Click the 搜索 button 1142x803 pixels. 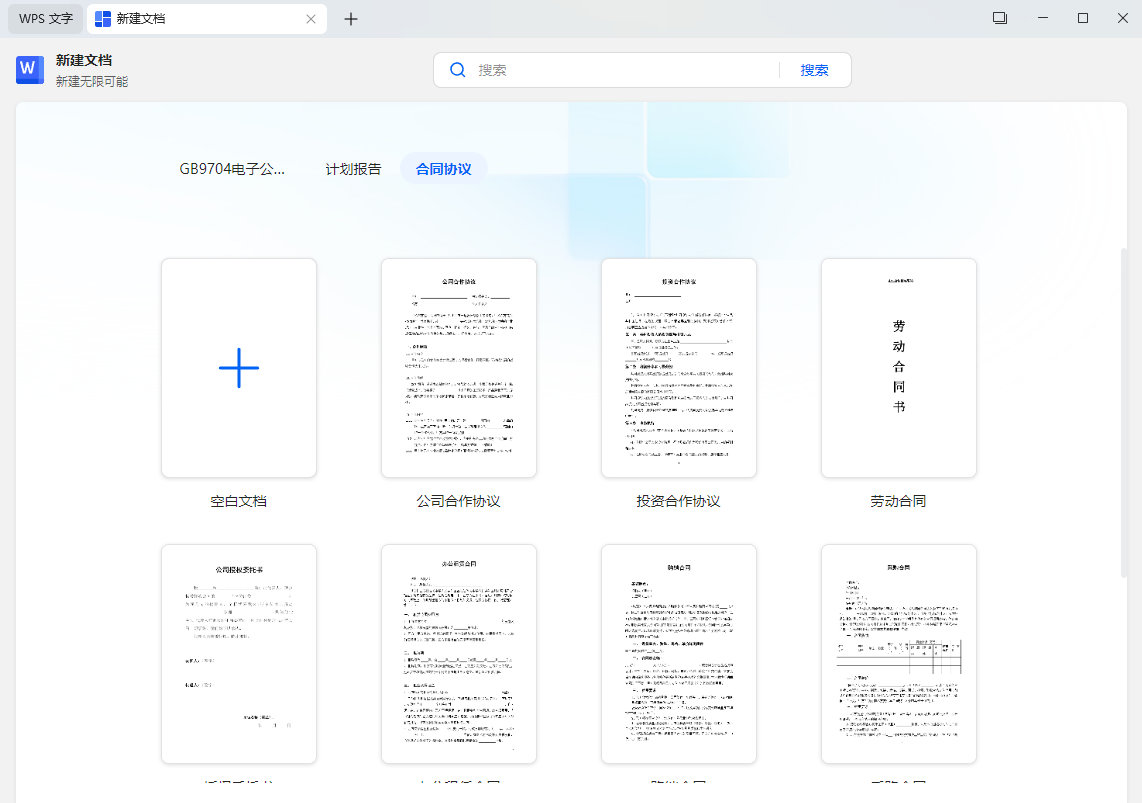pyautogui.click(x=814, y=69)
